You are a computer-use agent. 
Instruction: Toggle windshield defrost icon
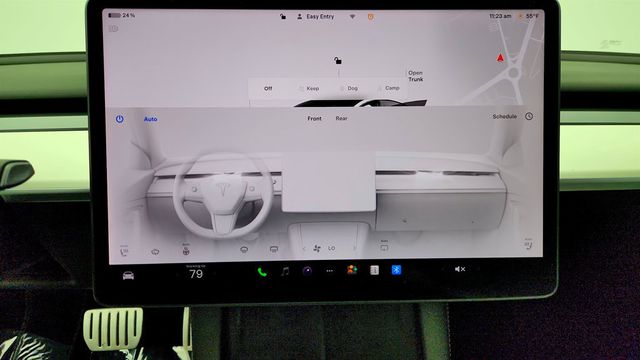(x=155, y=252)
